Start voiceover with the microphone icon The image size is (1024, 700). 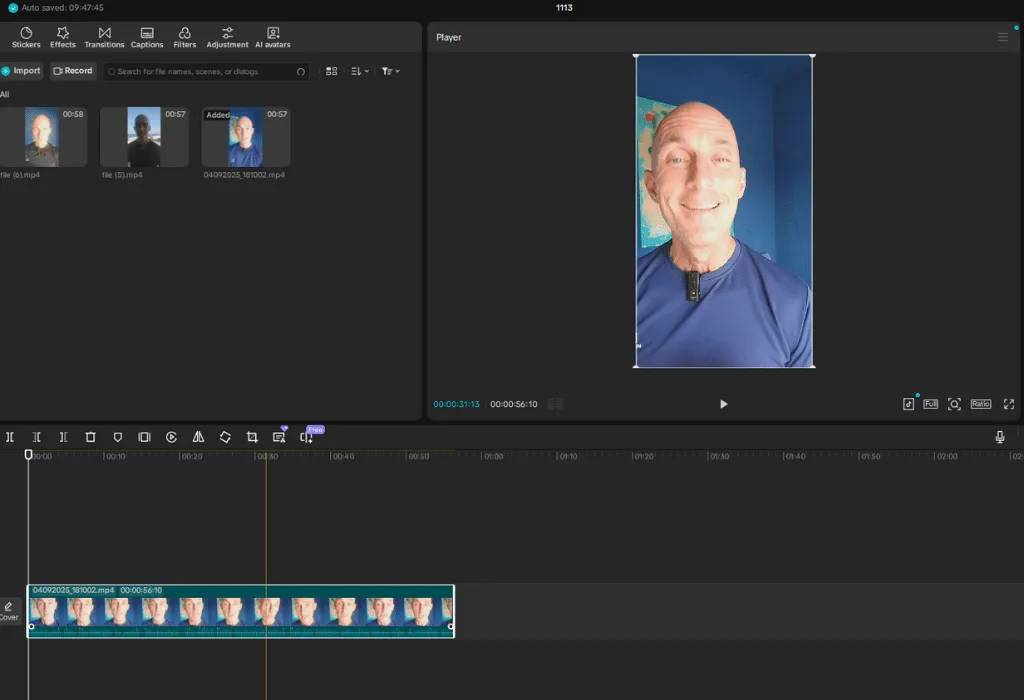click(999, 437)
